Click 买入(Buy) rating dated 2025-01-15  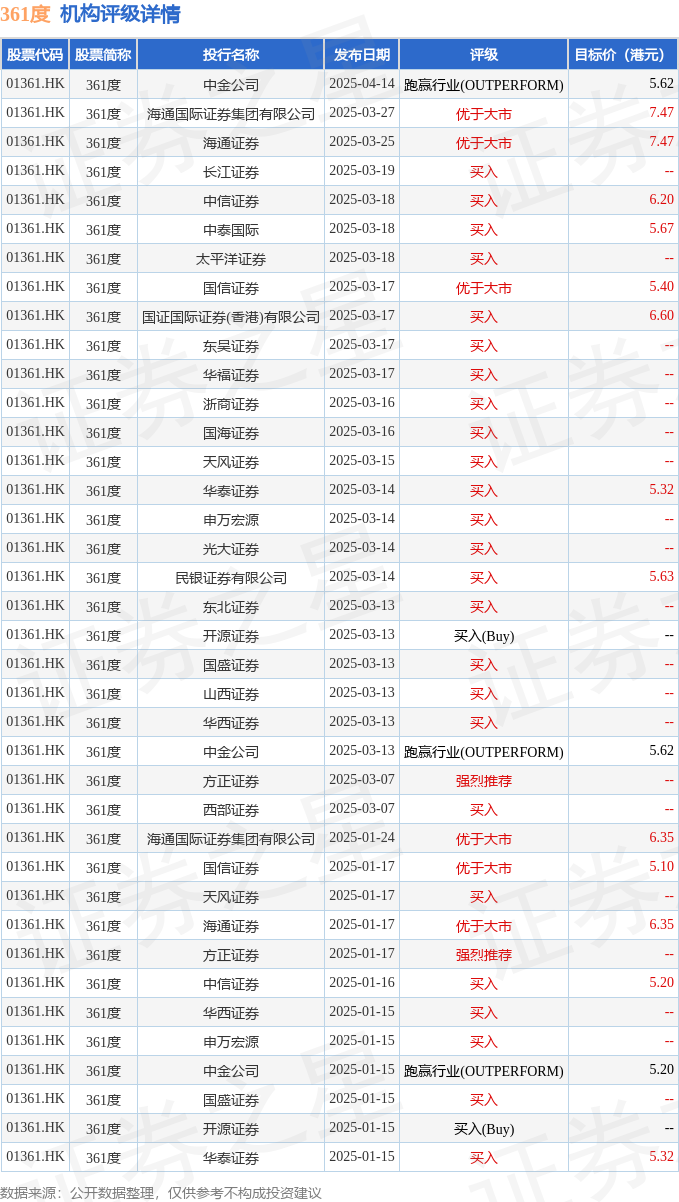(484, 1129)
